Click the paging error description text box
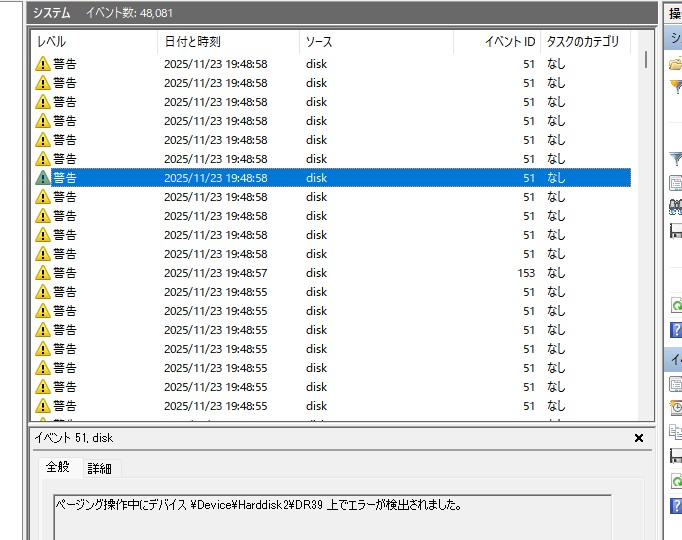The width and height of the screenshot is (682, 540). [330, 516]
